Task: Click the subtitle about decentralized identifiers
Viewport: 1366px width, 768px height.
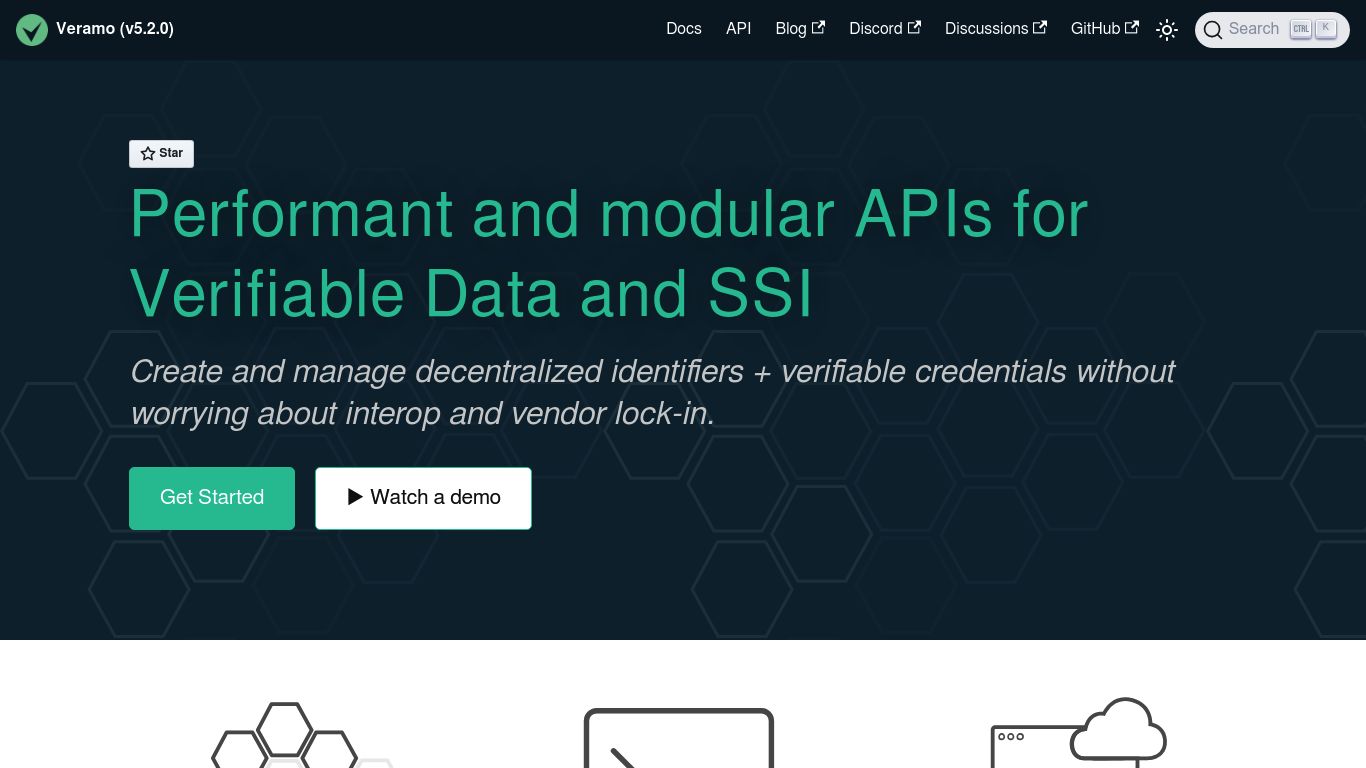Action: coord(652,392)
